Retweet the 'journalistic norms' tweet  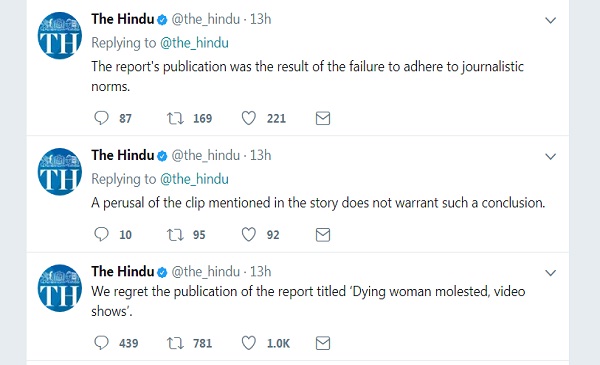click(175, 118)
